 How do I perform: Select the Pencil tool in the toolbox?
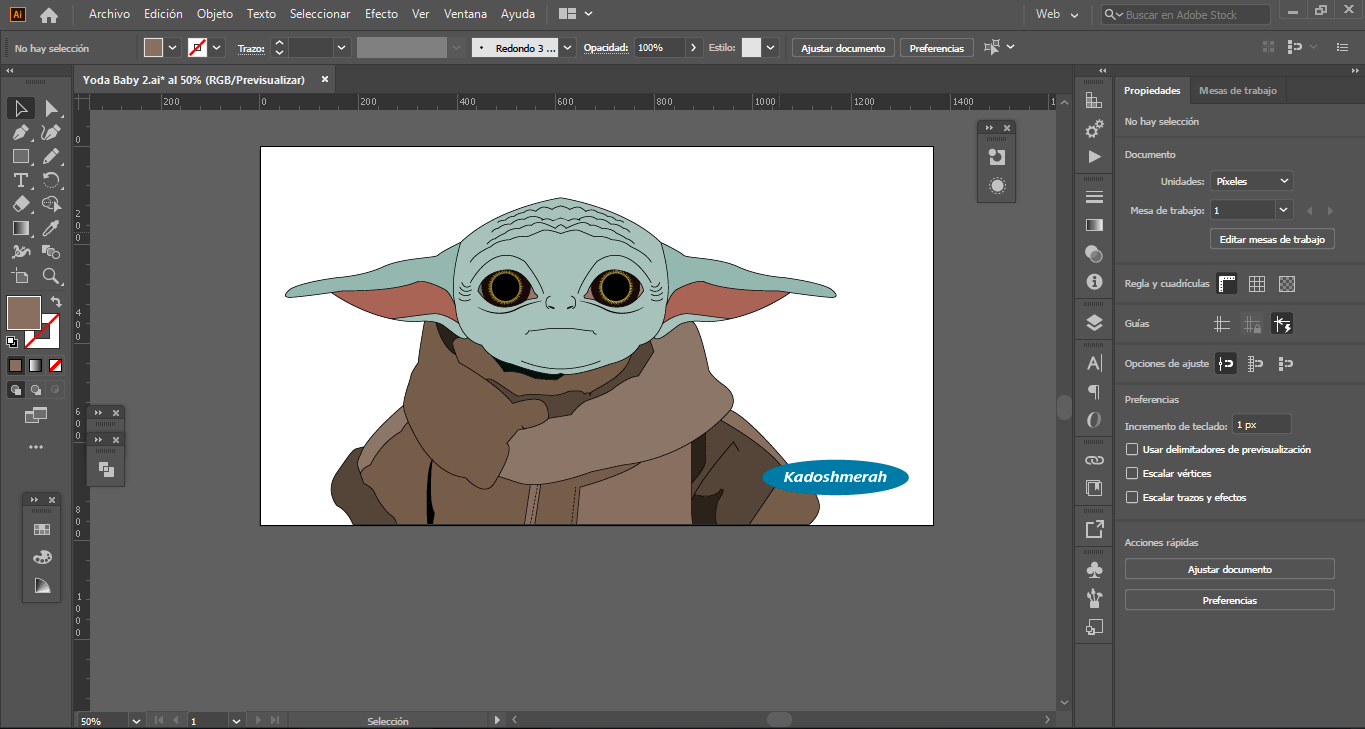[51, 156]
